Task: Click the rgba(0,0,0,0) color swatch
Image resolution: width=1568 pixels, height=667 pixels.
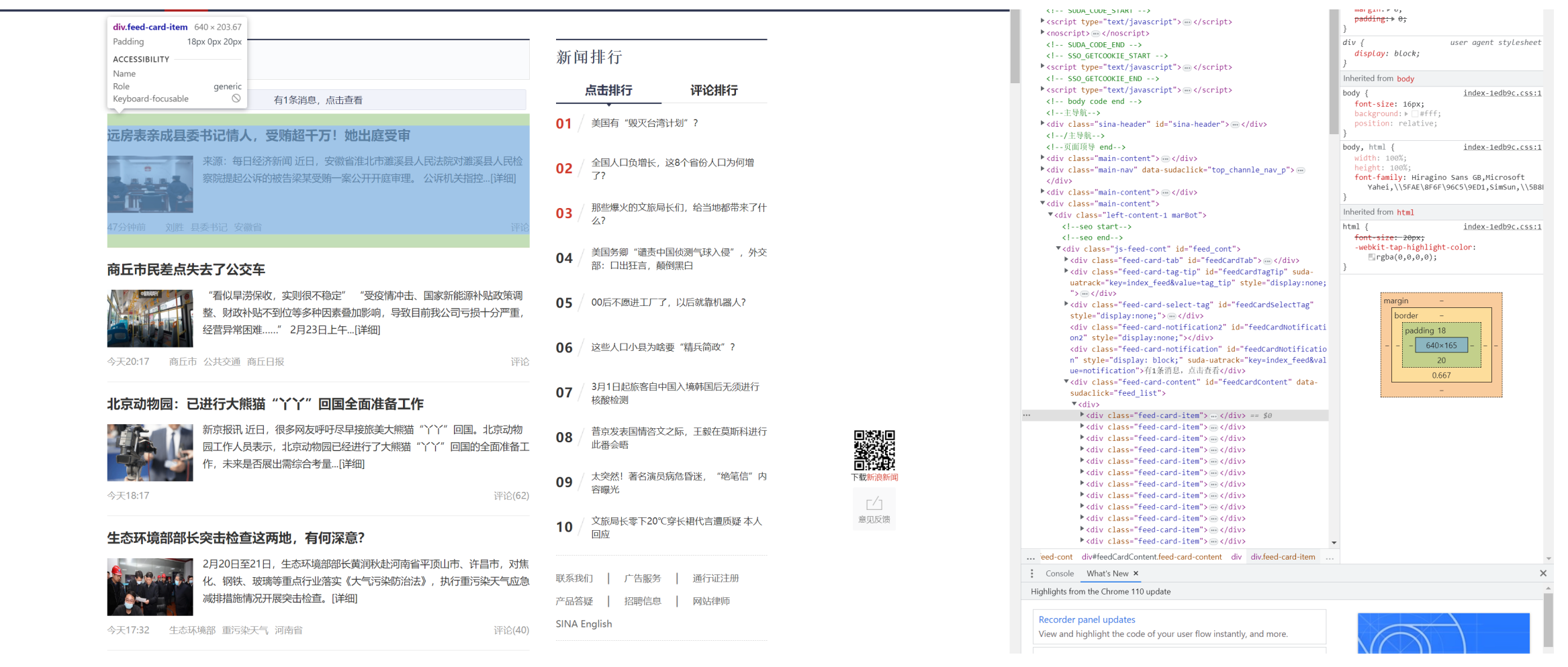Action: [1371, 258]
